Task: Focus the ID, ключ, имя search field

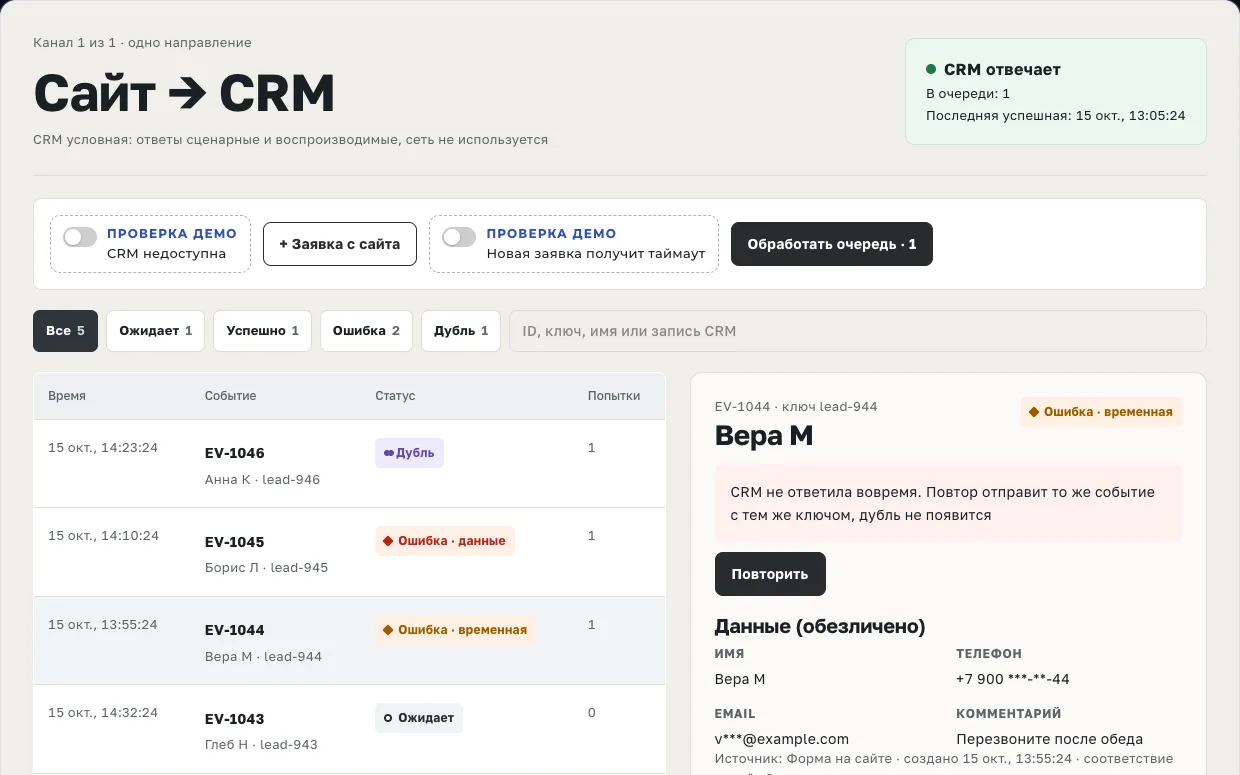Action: click(x=858, y=331)
